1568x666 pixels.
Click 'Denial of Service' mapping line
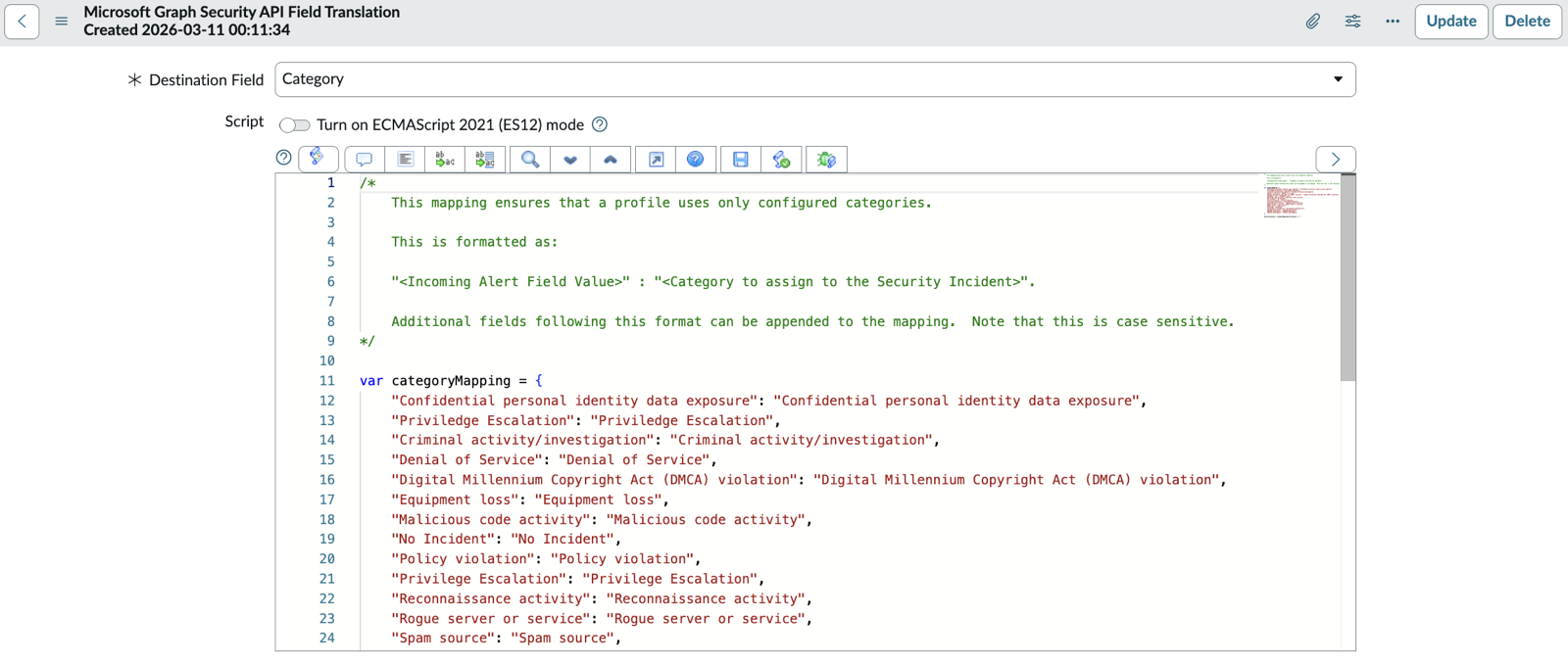tap(555, 459)
